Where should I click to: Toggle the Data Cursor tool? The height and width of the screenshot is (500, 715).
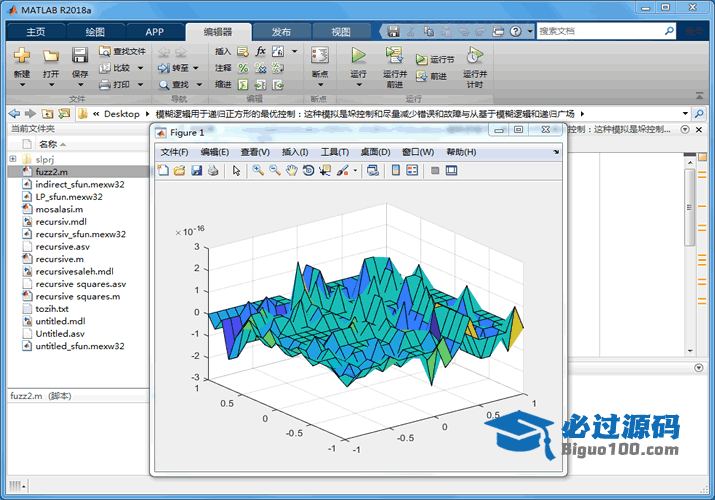[325, 170]
